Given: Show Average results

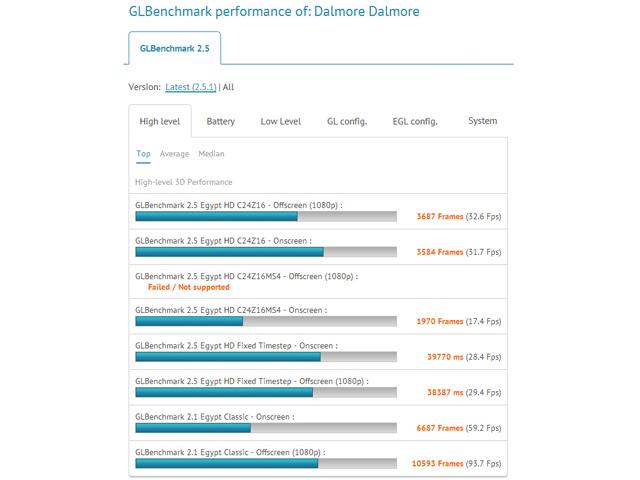Looking at the screenshot, I should pos(174,154).
